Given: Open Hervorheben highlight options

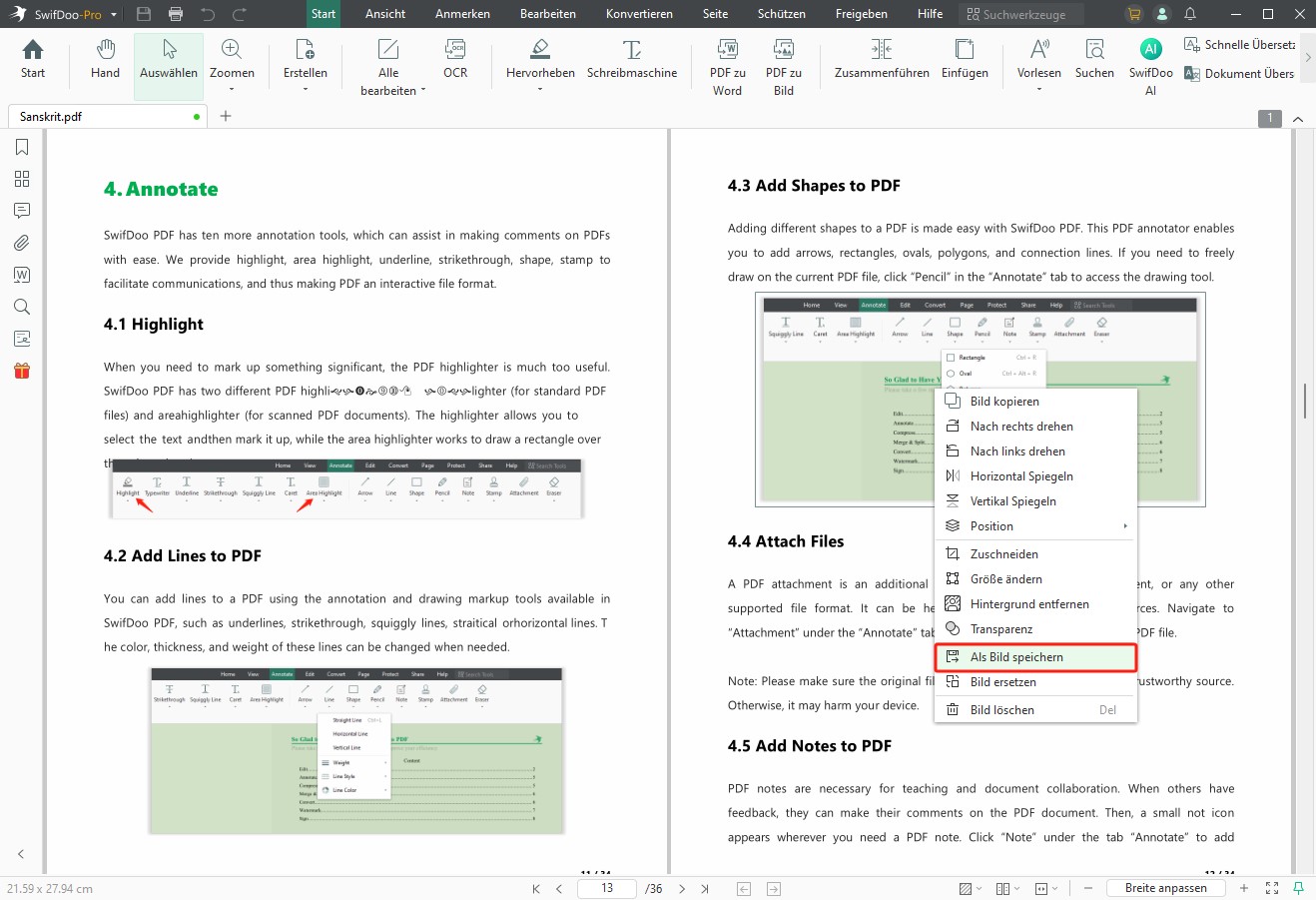Looking at the screenshot, I should point(540,64).
